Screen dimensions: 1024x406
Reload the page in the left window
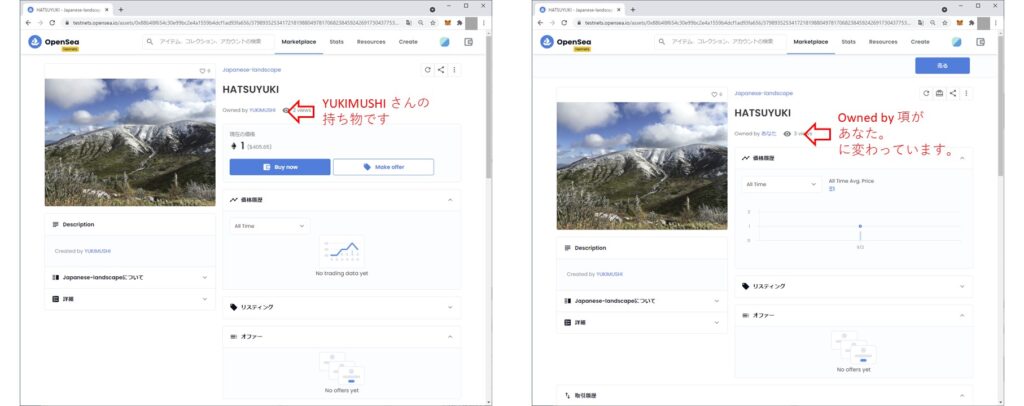(x=52, y=22)
